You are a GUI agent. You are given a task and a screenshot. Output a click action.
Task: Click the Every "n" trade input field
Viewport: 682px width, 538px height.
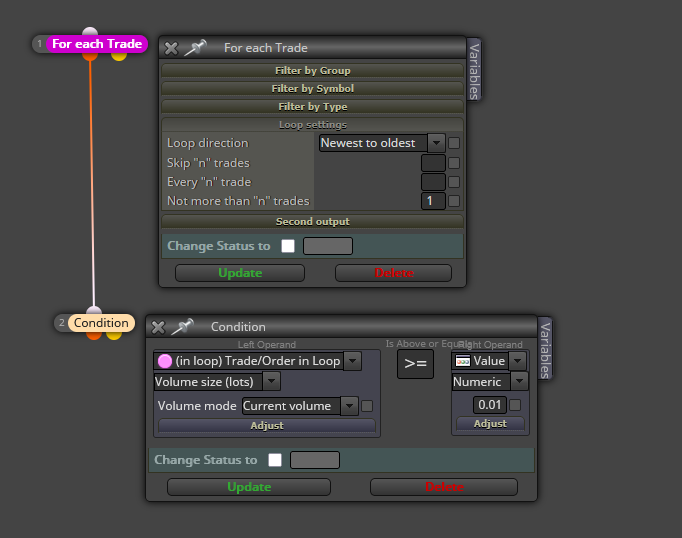point(433,182)
